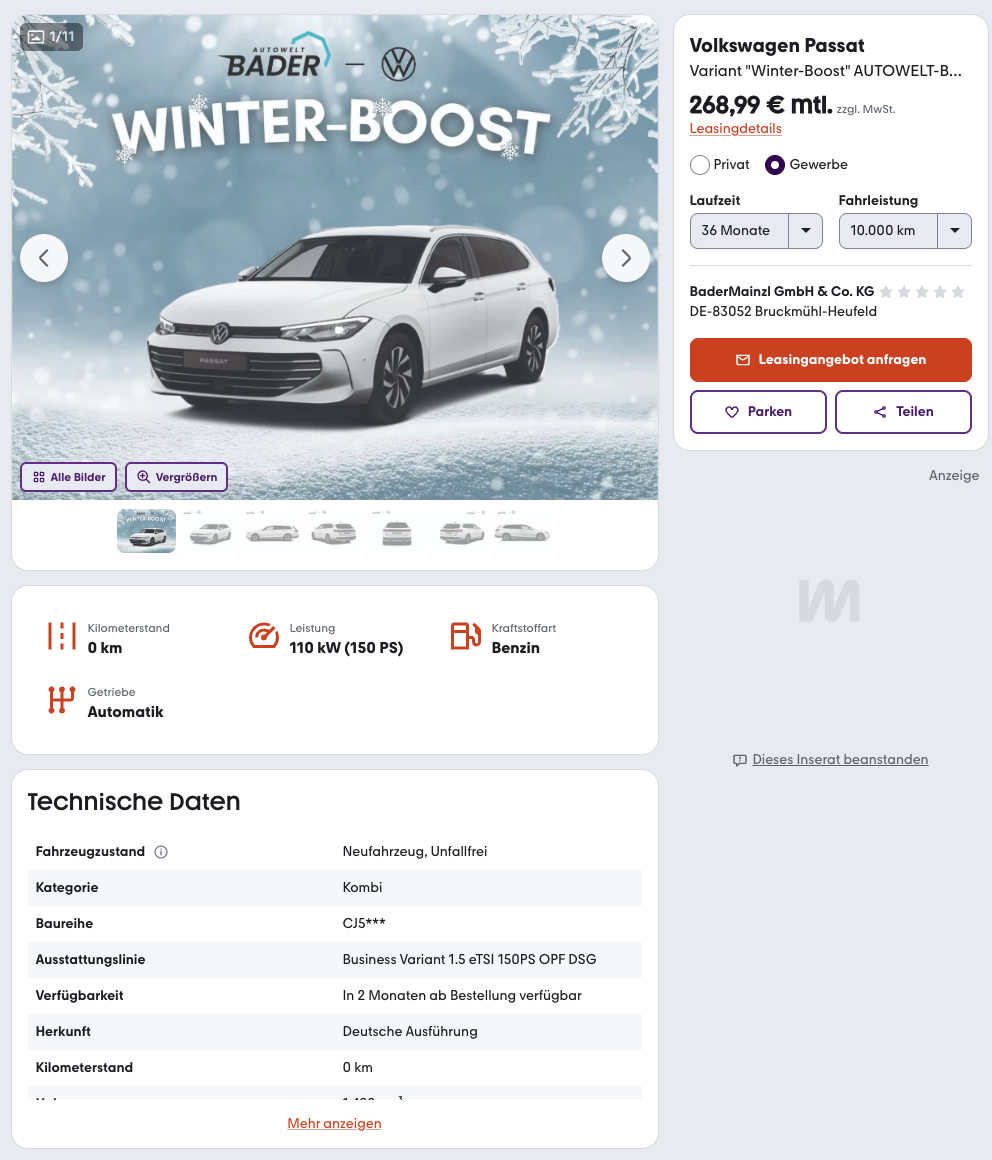
Task: Open Alle Bilder gallery grid
Action: [69, 477]
